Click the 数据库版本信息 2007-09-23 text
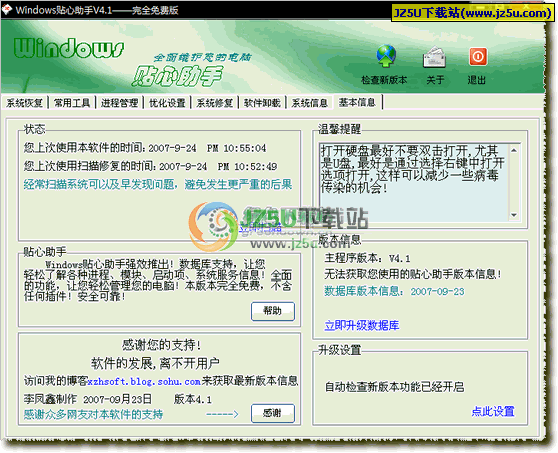 (x=394, y=291)
